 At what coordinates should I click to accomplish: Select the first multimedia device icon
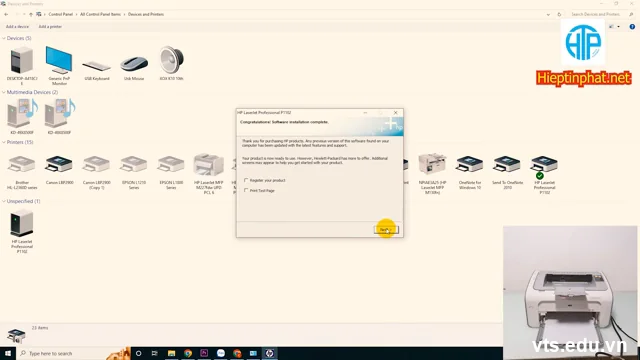22,113
